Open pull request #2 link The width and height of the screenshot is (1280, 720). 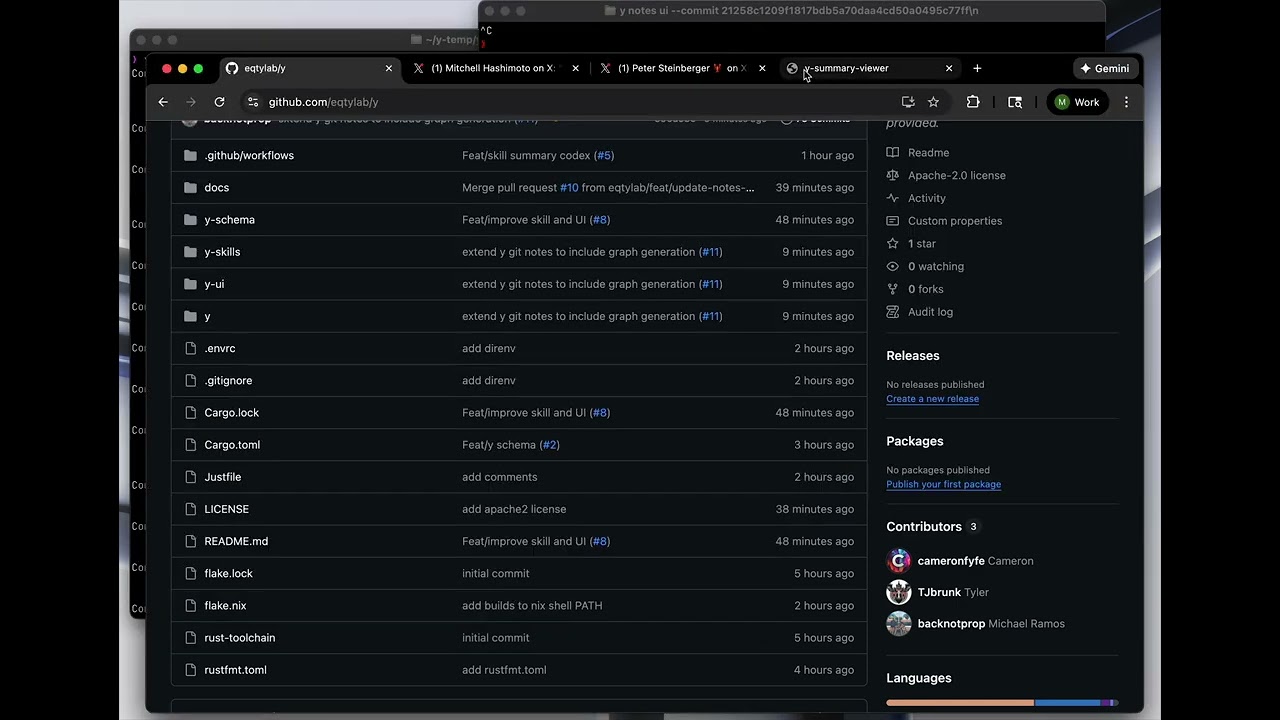549,445
